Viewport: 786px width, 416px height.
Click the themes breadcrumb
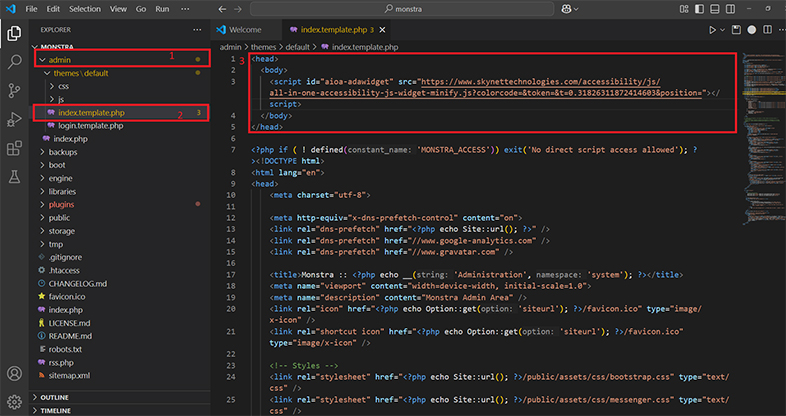click(264, 47)
